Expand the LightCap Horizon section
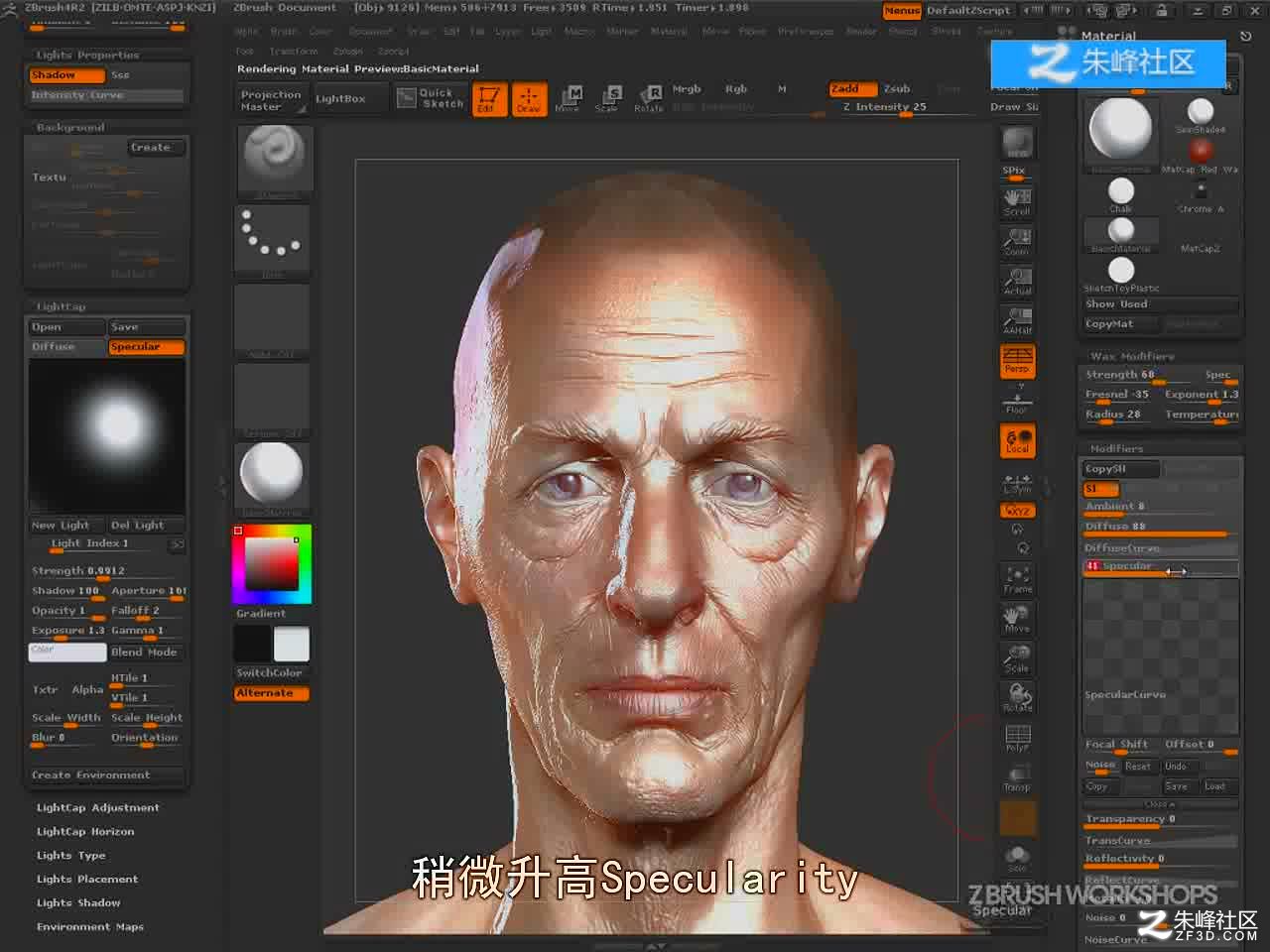The width and height of the screenshot is (1270, 952). [84, 832]
